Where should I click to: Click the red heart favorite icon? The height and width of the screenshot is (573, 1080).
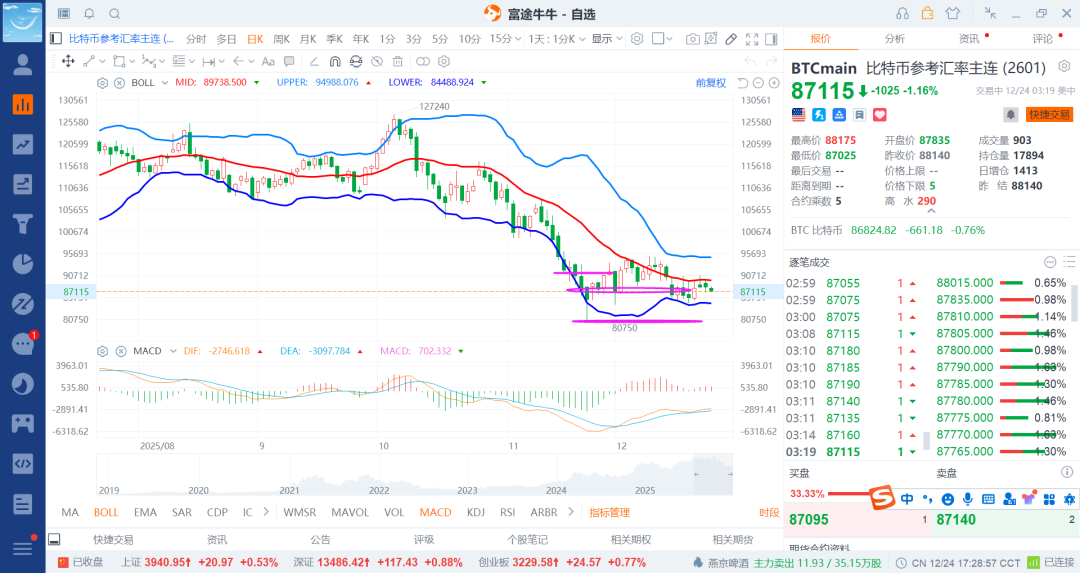click(881, 115)
